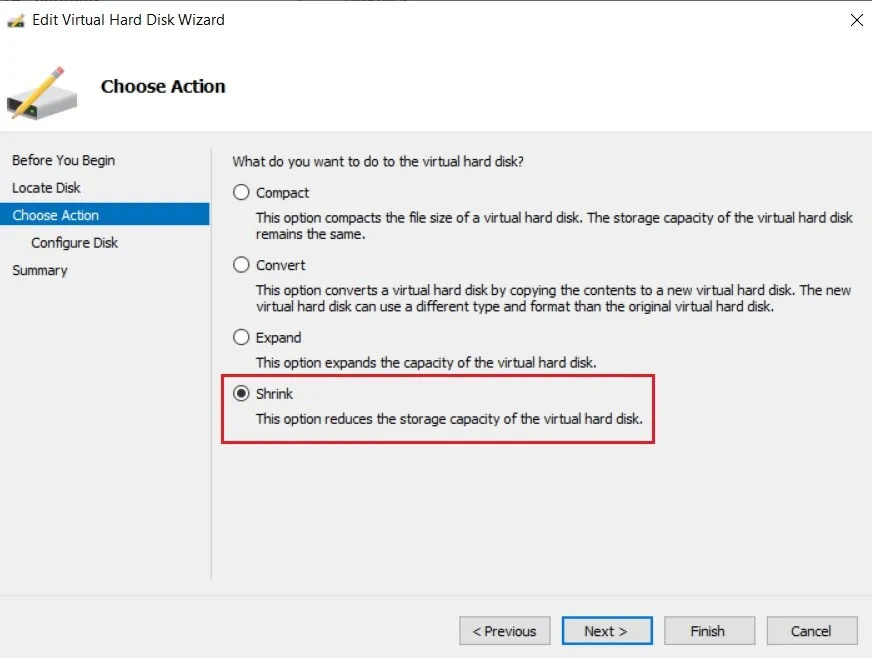This screenshot has width=872, height=658.
Task: Select the highlighted Choose Action step
Action: coord(56,215)
